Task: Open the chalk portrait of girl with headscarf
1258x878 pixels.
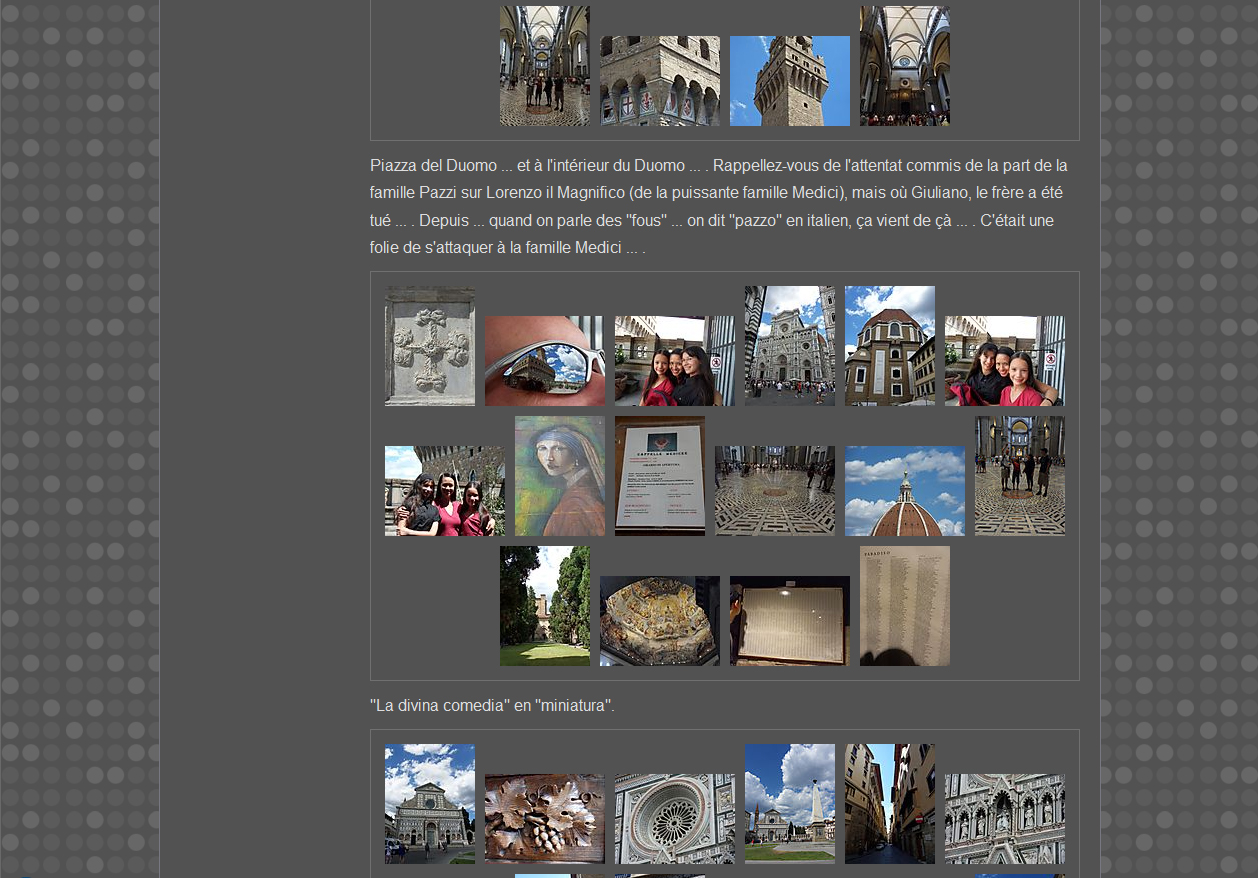Action: [559, 476]
